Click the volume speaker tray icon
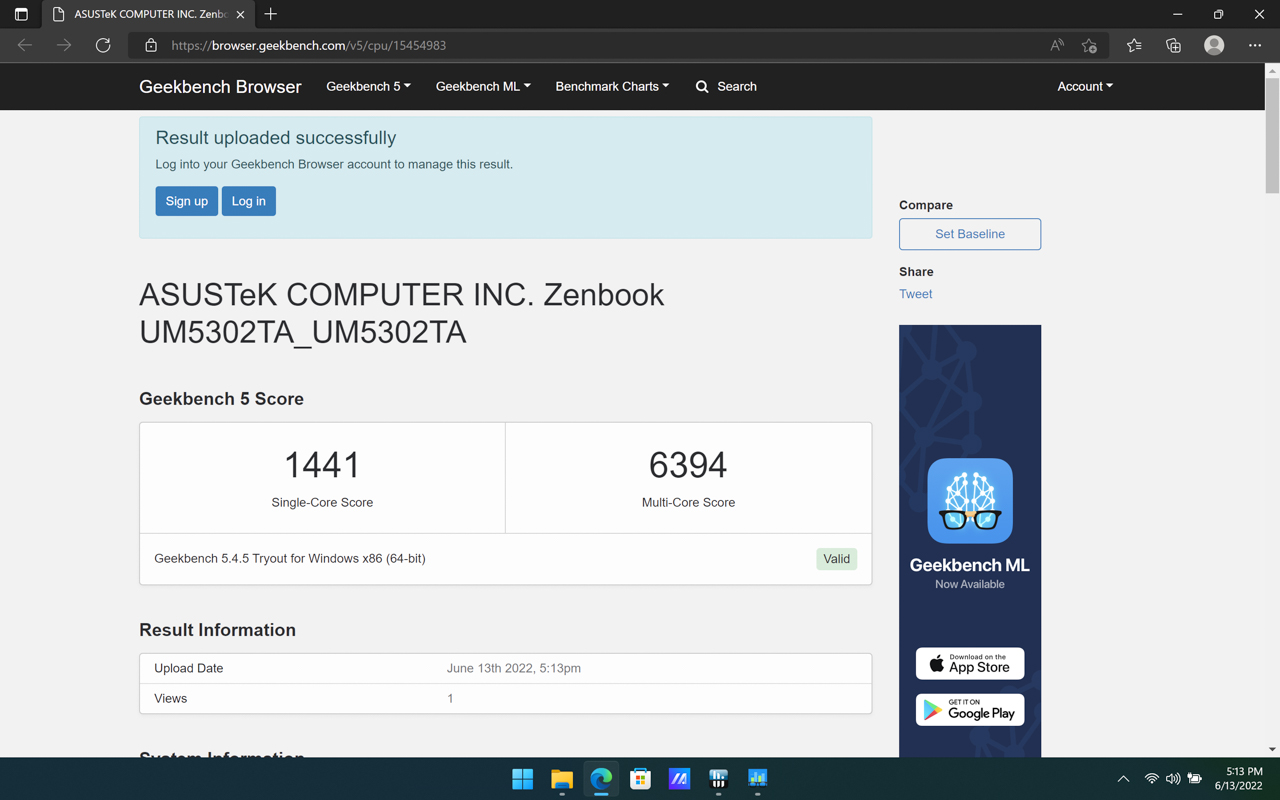The width and height of the screenshot is (1280, 800). click(x=1173, y=779)
